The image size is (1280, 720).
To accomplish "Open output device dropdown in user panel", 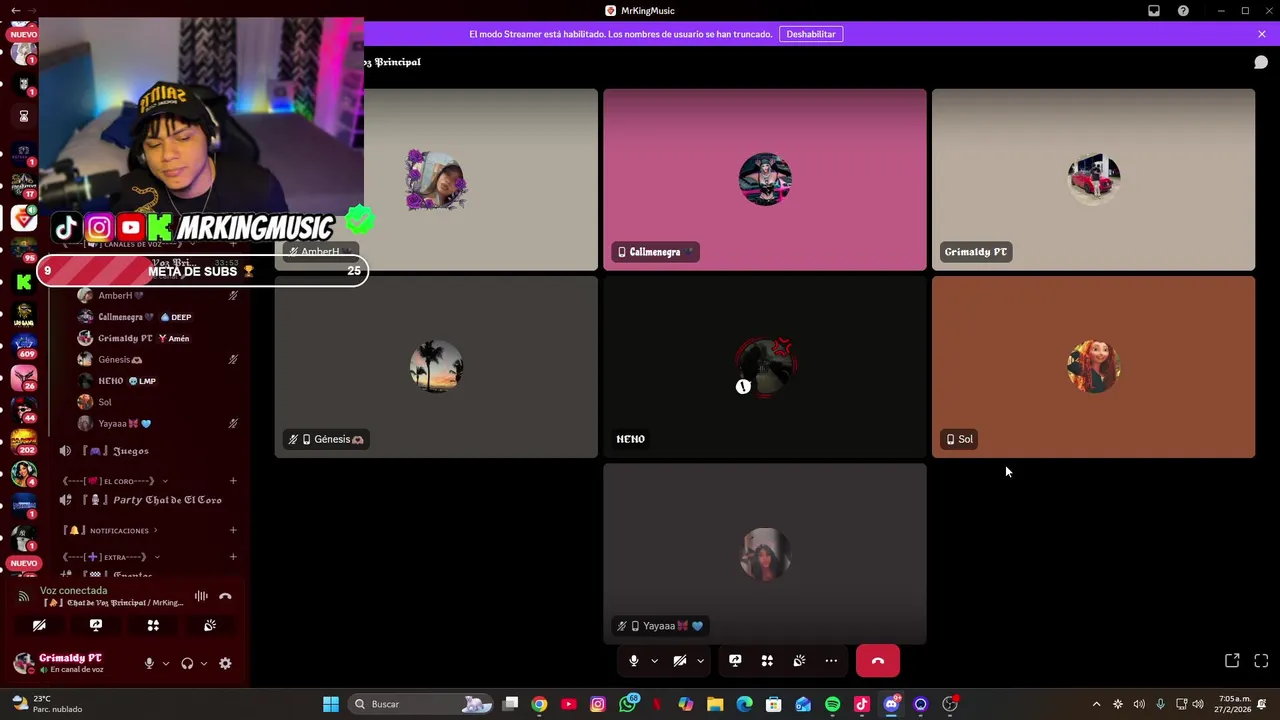I will [x=204, y=663].
